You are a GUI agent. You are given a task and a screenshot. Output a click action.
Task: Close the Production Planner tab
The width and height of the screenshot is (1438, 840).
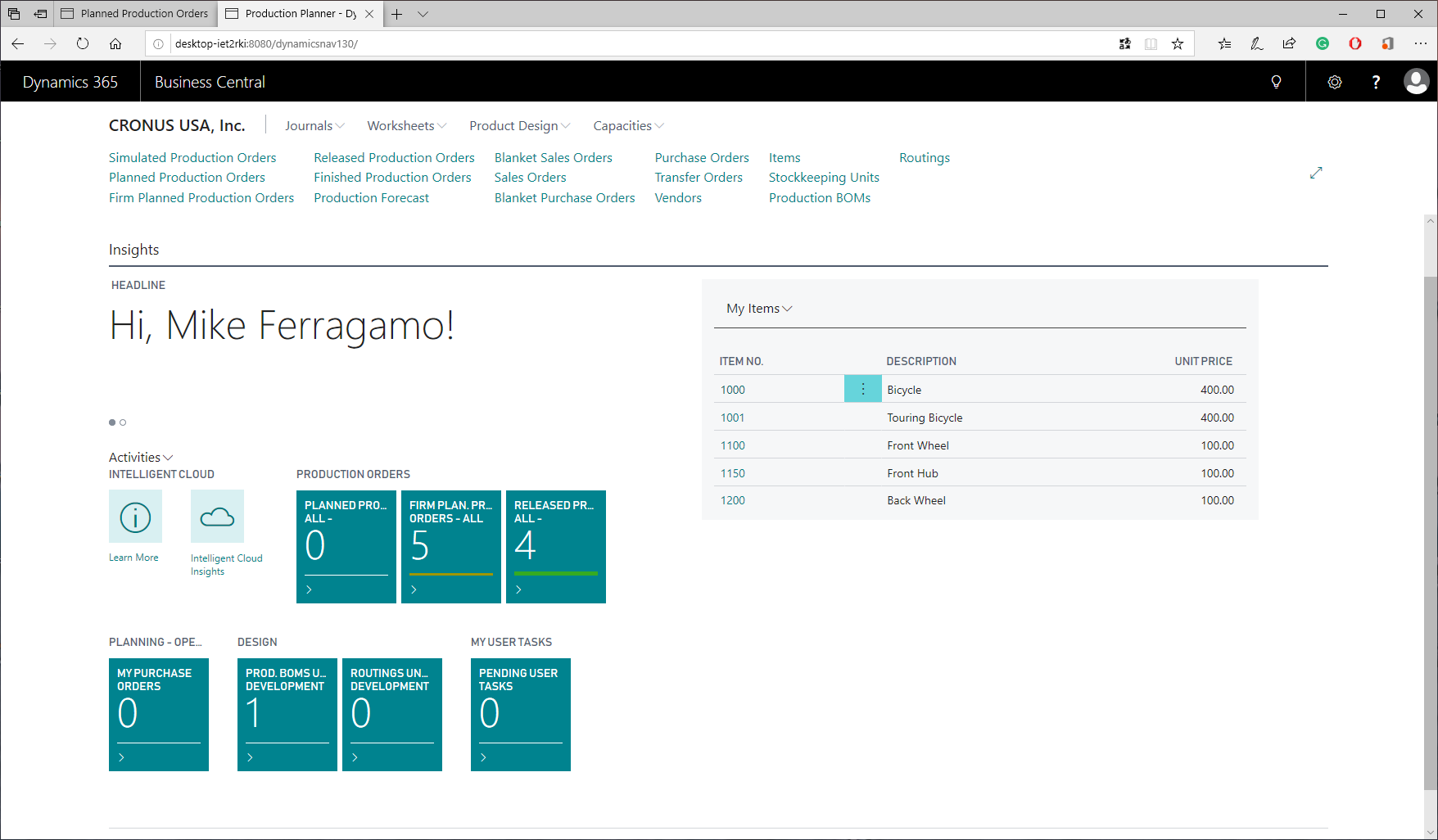(x=369, y=14)
